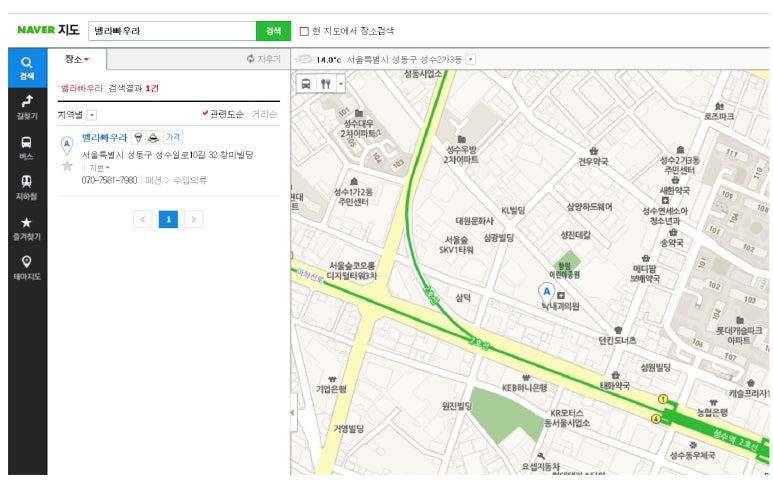Click the green 검색 search button
Viewport: 773px width, 483px height.
point(273,31)
